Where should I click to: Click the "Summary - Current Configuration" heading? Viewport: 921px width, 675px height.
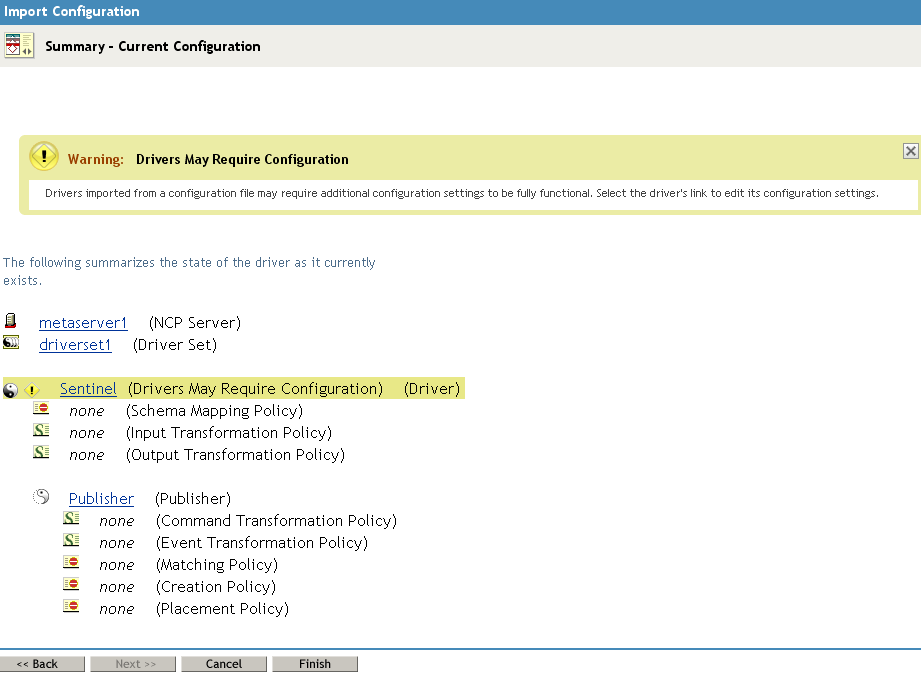click(153, 46)
